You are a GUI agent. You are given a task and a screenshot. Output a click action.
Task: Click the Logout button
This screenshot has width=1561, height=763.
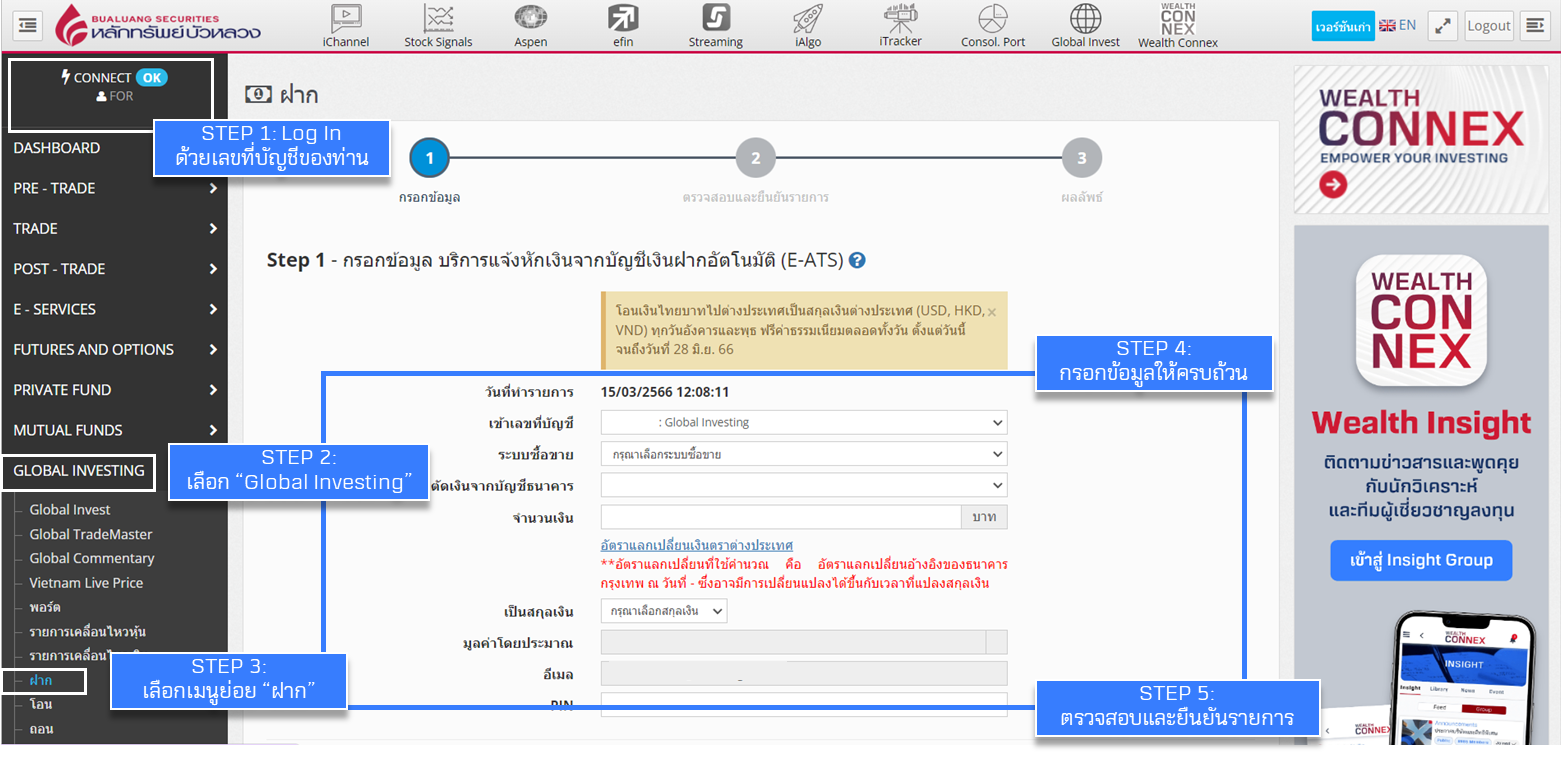click(1489, 26)
